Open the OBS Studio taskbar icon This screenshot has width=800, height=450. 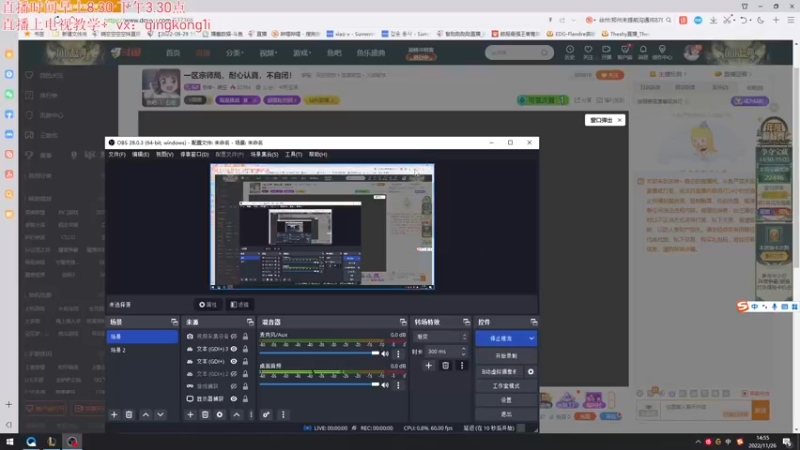(72, 442)
